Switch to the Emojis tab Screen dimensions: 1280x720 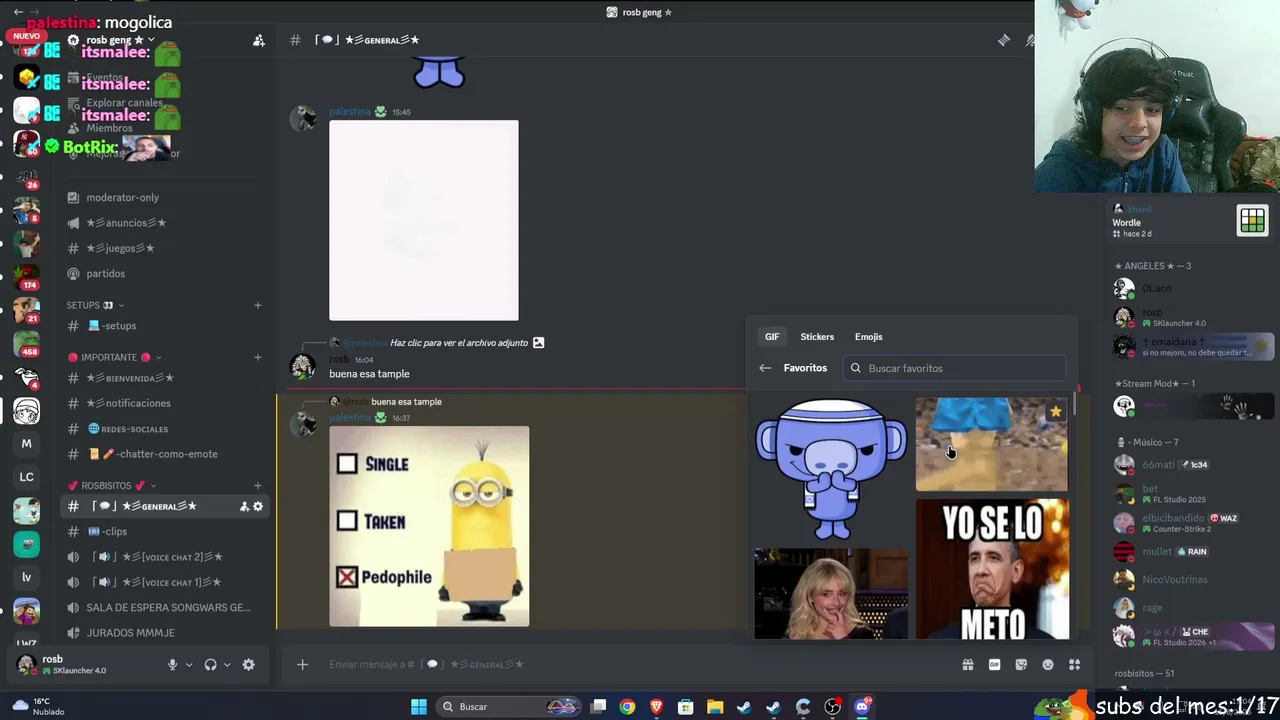pyautogui.click(x=868, y=337)
